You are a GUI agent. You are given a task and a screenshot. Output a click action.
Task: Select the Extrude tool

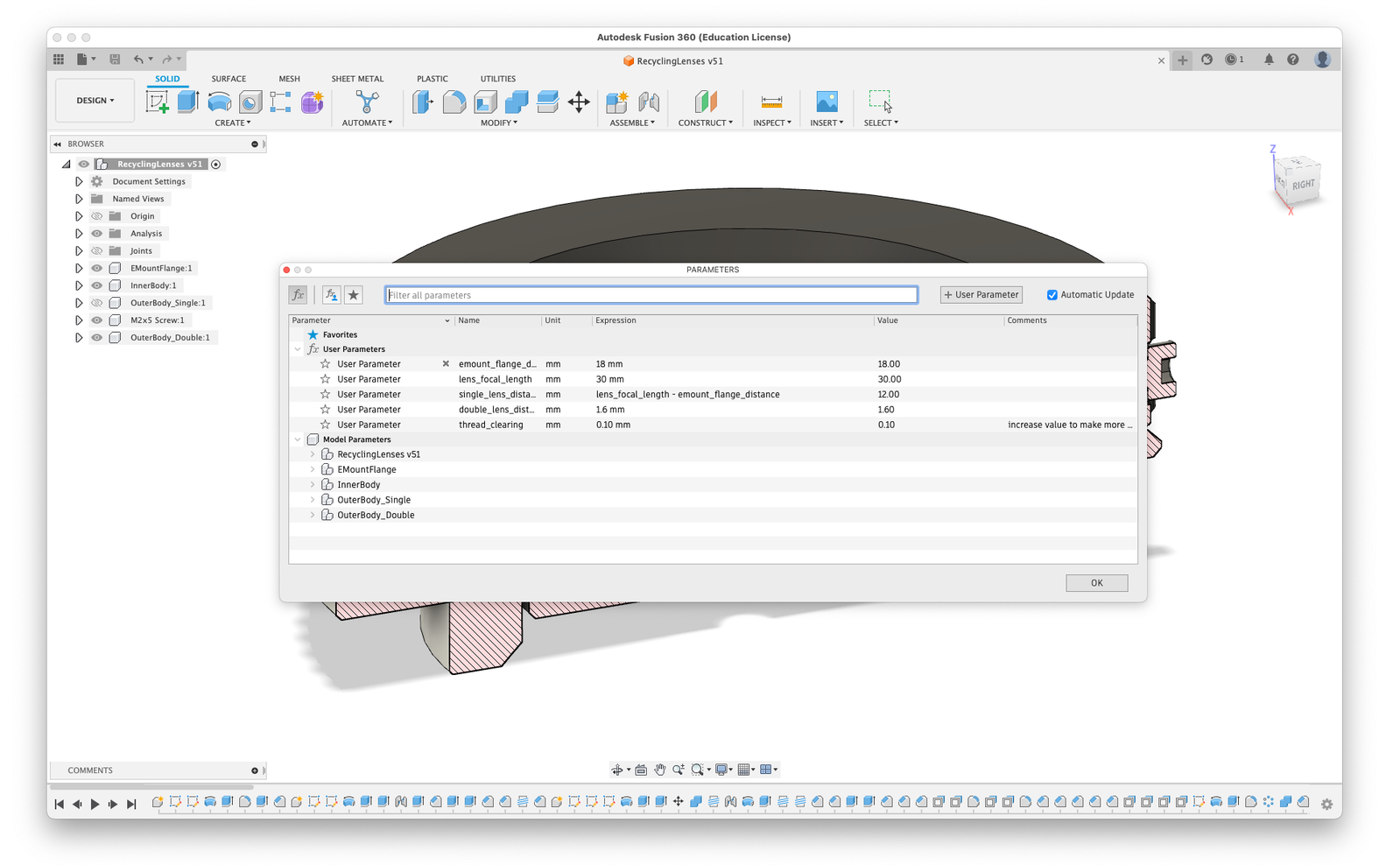tap(188, 102)
